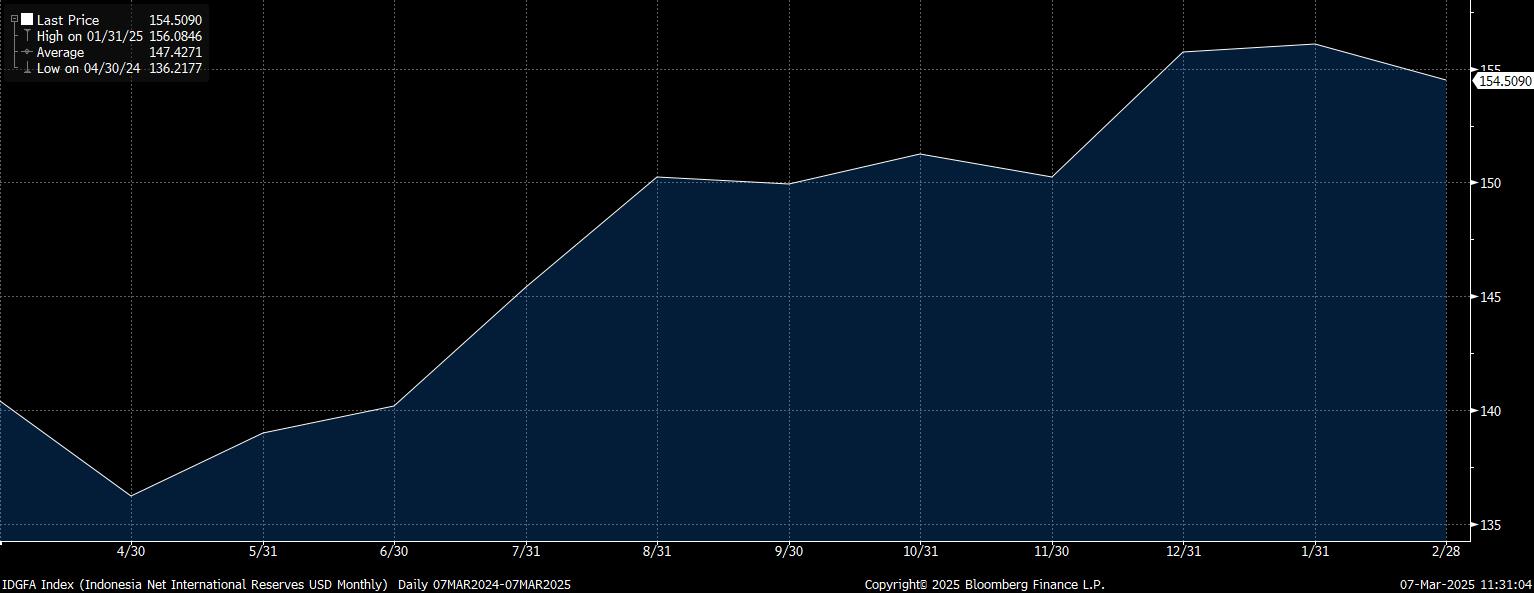Screen dimensions: 1534x593
Task: Select the Low on 04/30/24 legend entry
Action: tap(88, 69)
